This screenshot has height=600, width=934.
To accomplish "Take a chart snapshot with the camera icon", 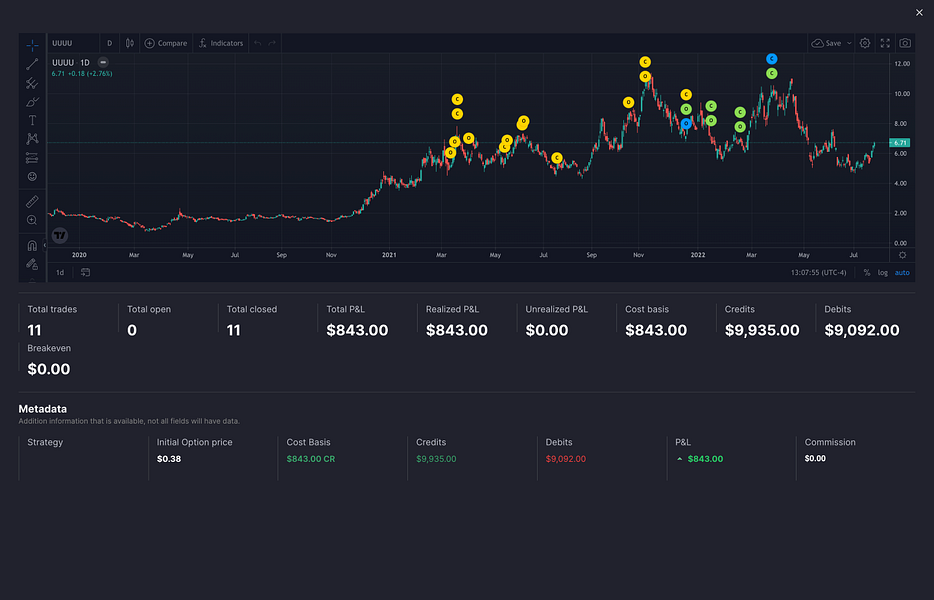I will tap(903, 43).
